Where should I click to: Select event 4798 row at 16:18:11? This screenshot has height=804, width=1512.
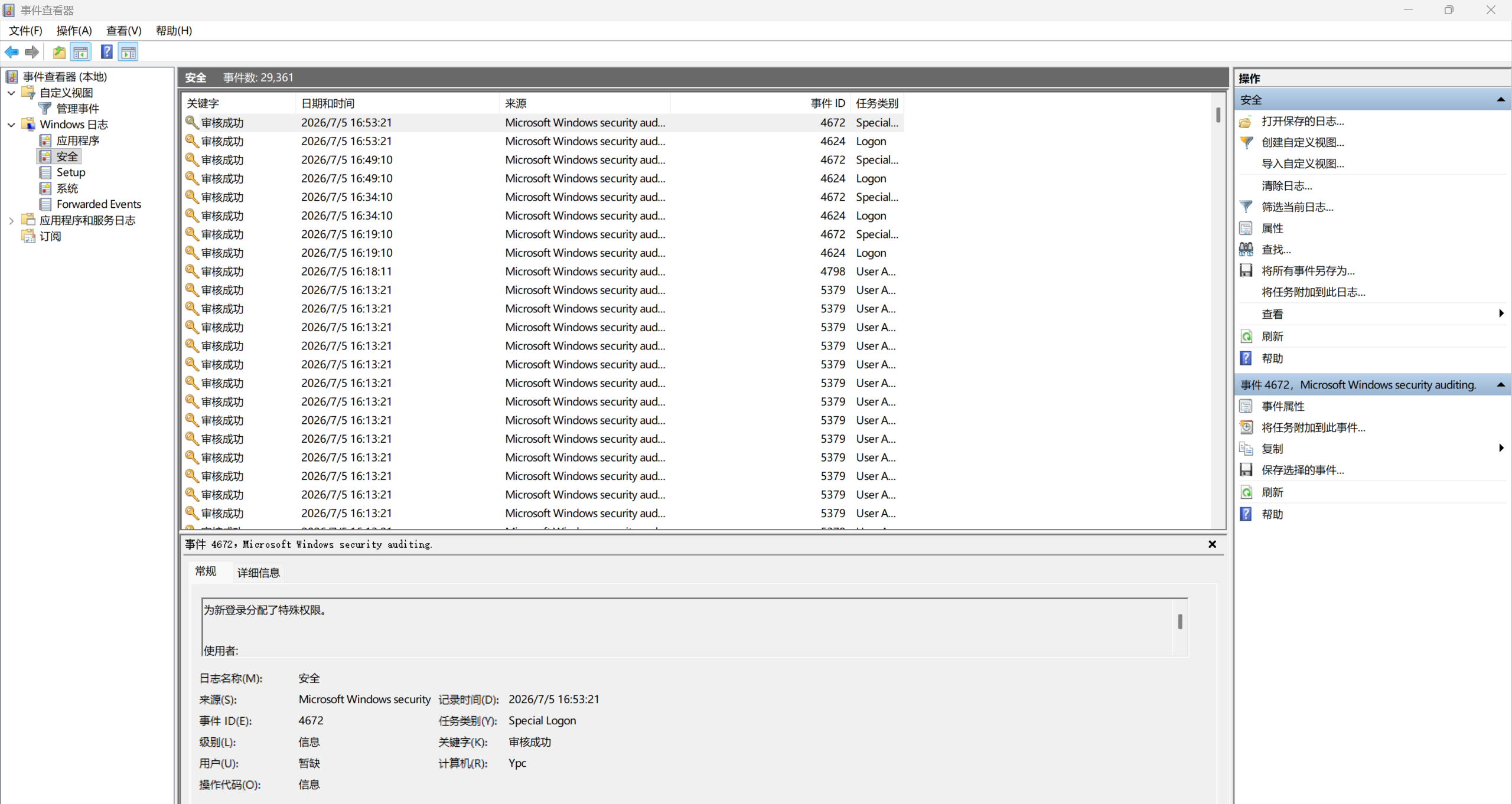(x=542, y=272)
